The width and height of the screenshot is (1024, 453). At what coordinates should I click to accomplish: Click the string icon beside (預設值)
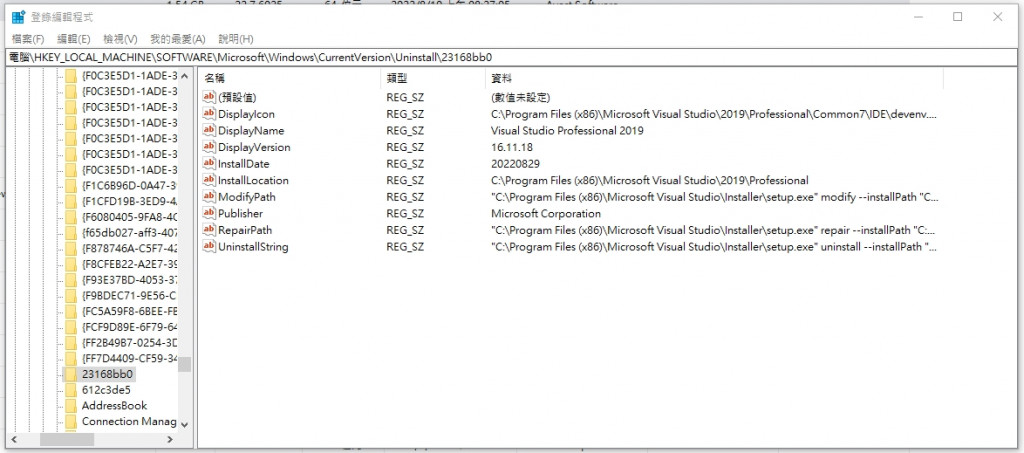point(209,97)
